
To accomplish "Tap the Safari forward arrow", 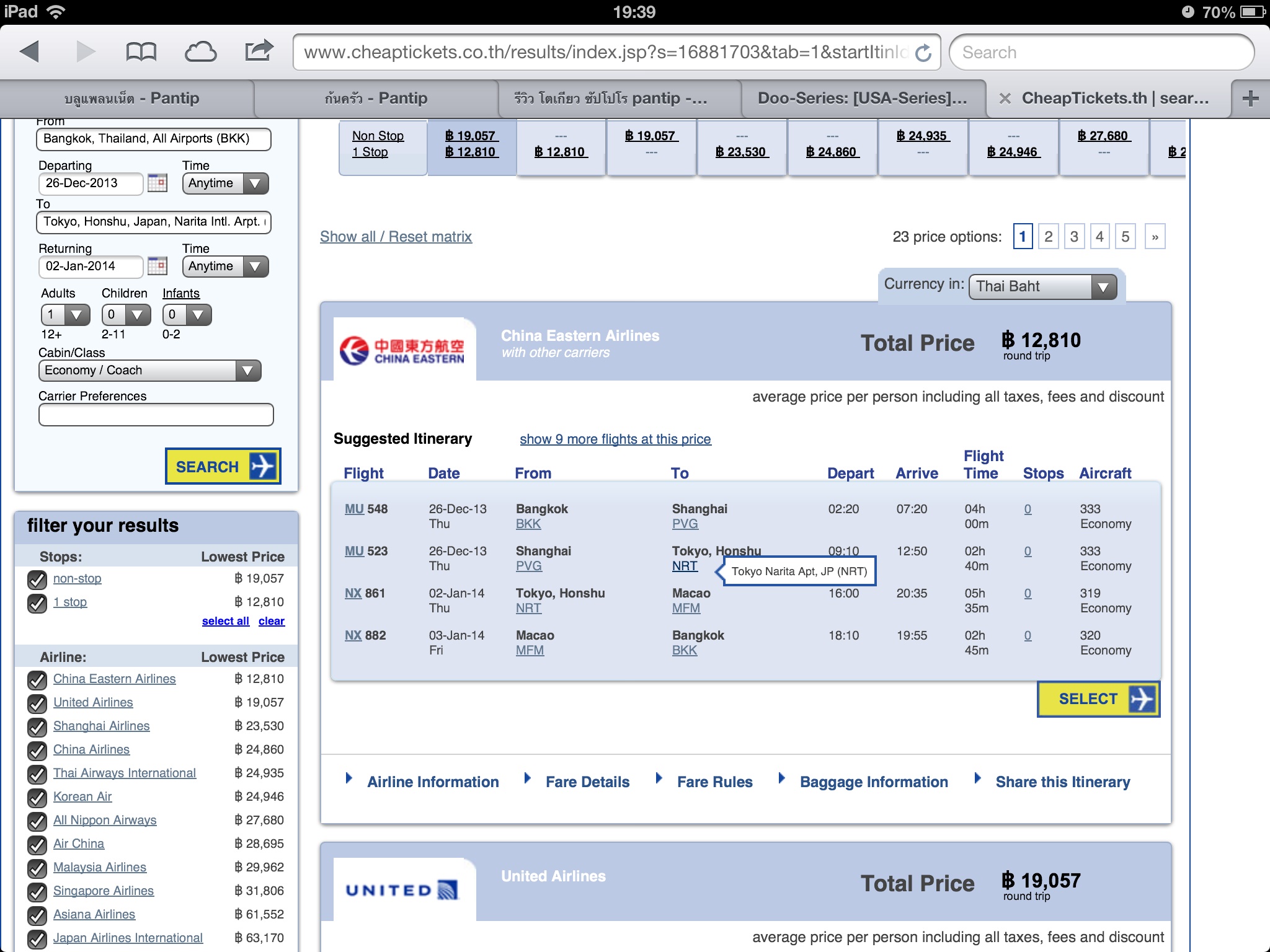I will [86, 51].
